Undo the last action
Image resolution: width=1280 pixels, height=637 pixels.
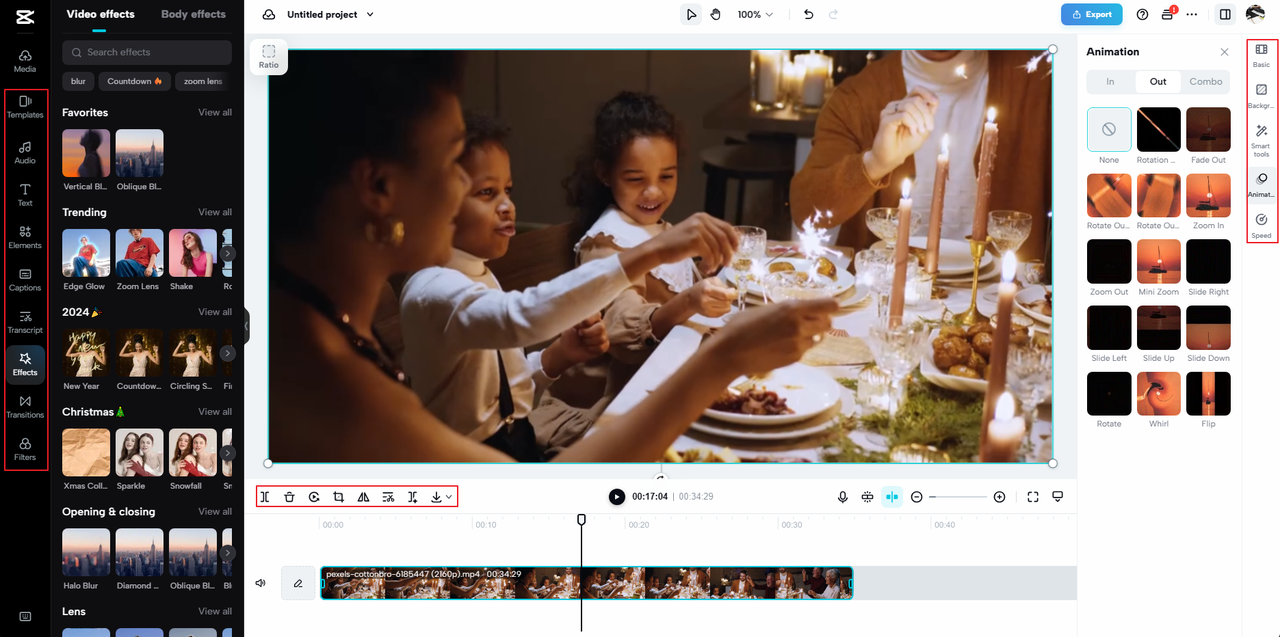[x=808, y=15]
